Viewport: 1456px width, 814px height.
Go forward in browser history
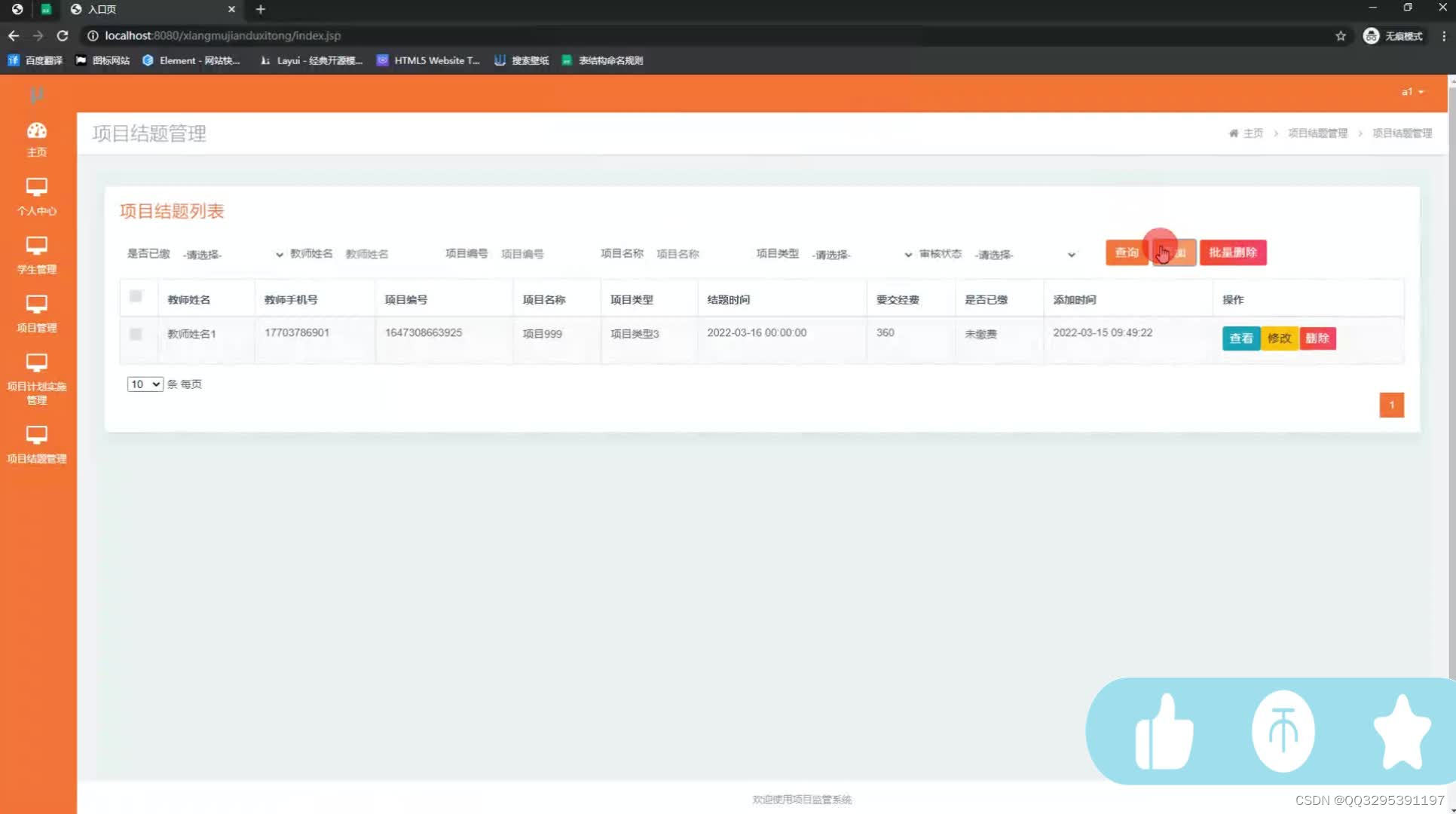(x=38, y=35)
